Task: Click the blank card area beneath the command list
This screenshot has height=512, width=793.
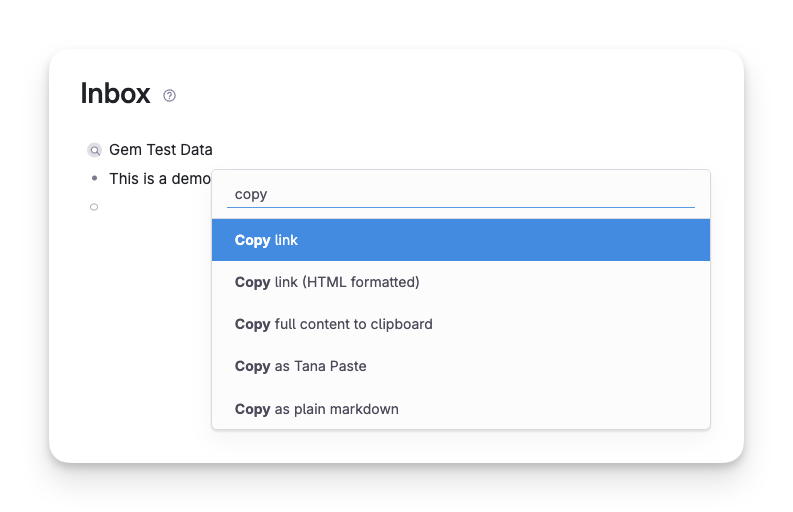Action: pos(460,446)
